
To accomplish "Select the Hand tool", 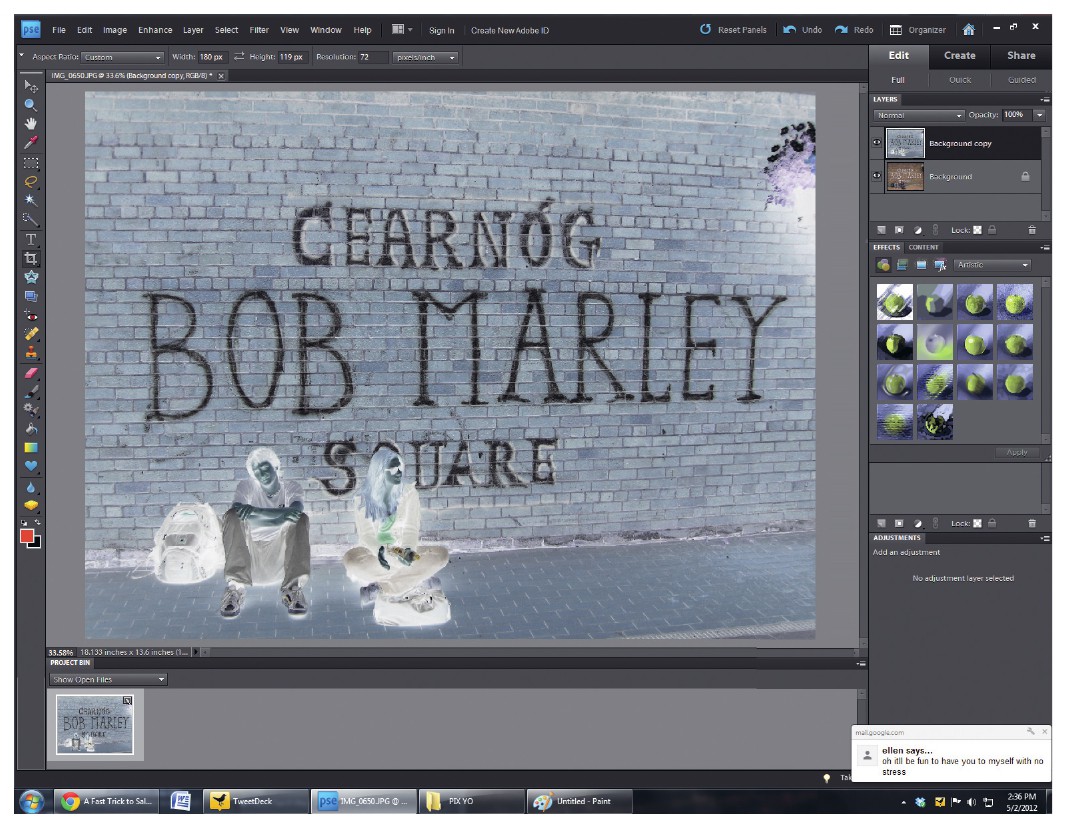I will point(31,123).
